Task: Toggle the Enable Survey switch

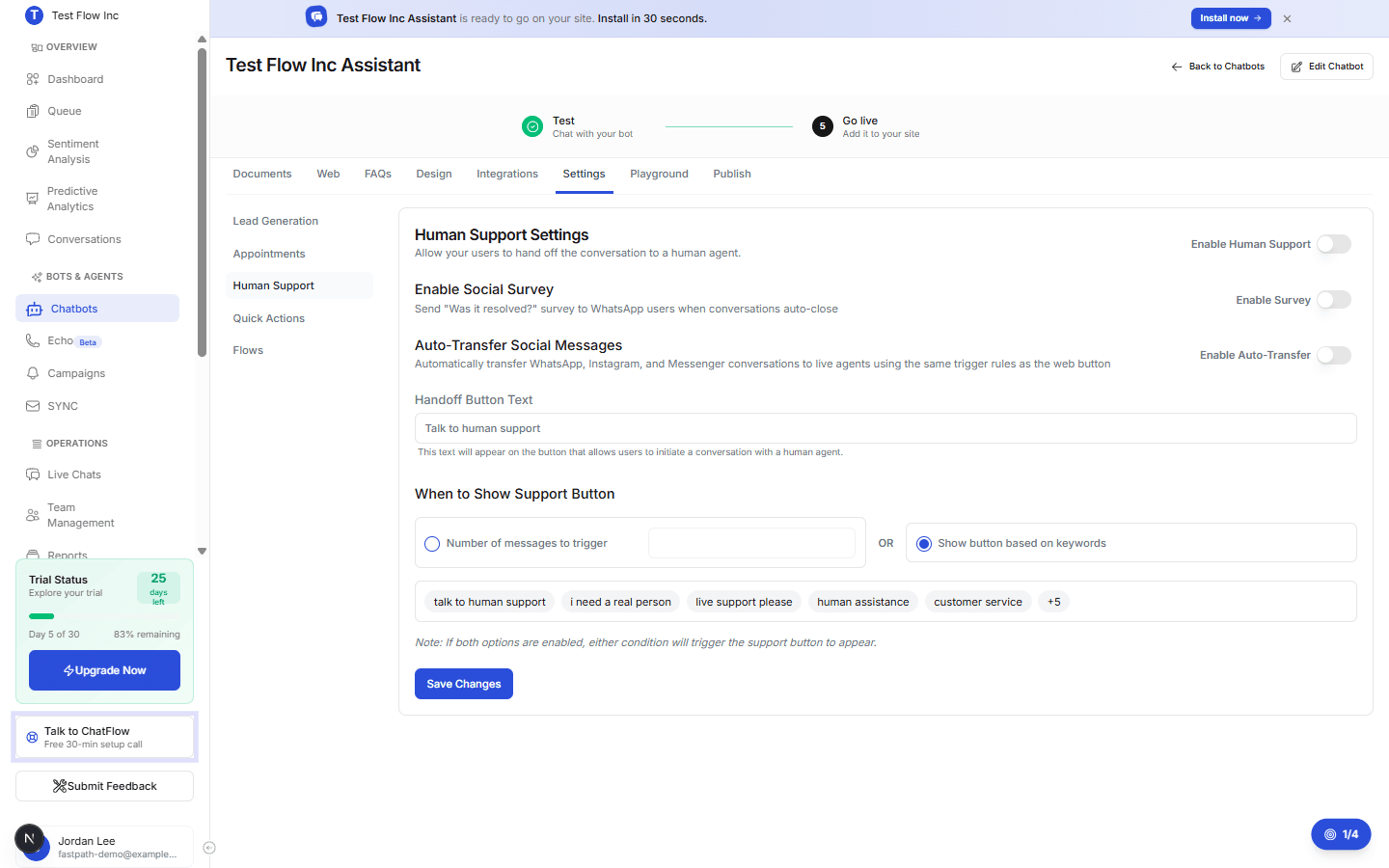Action: (x=1334, y=300)
